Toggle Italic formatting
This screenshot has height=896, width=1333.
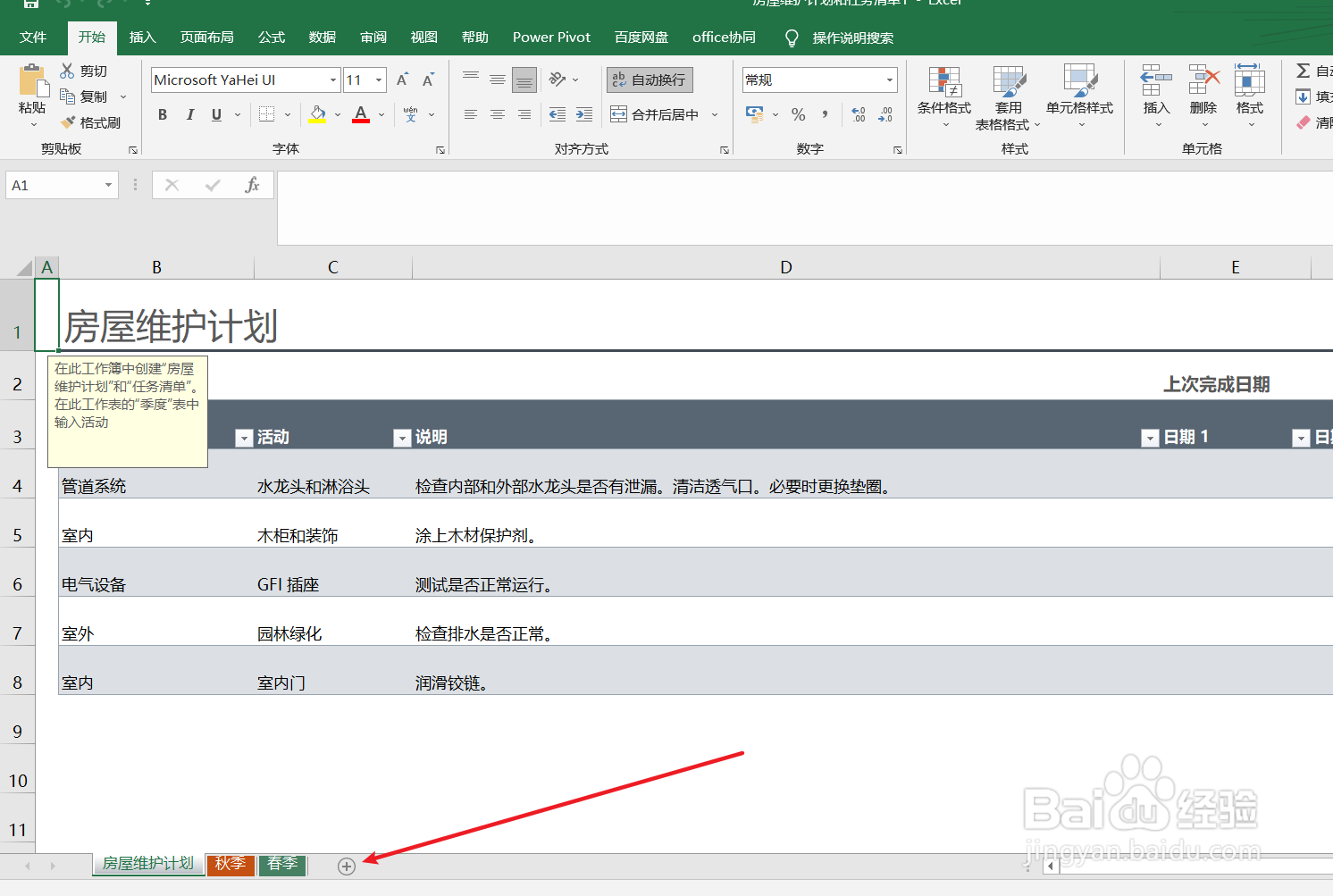click(189, 114)
